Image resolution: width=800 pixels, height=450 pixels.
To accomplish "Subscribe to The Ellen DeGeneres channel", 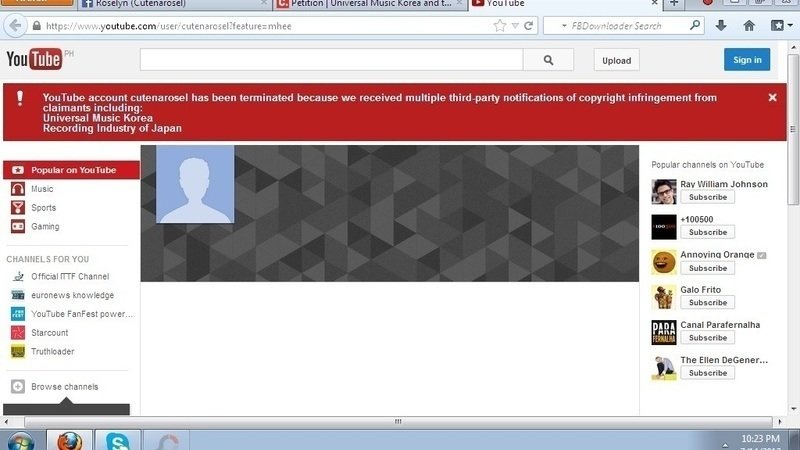I will tap(708, 373).
